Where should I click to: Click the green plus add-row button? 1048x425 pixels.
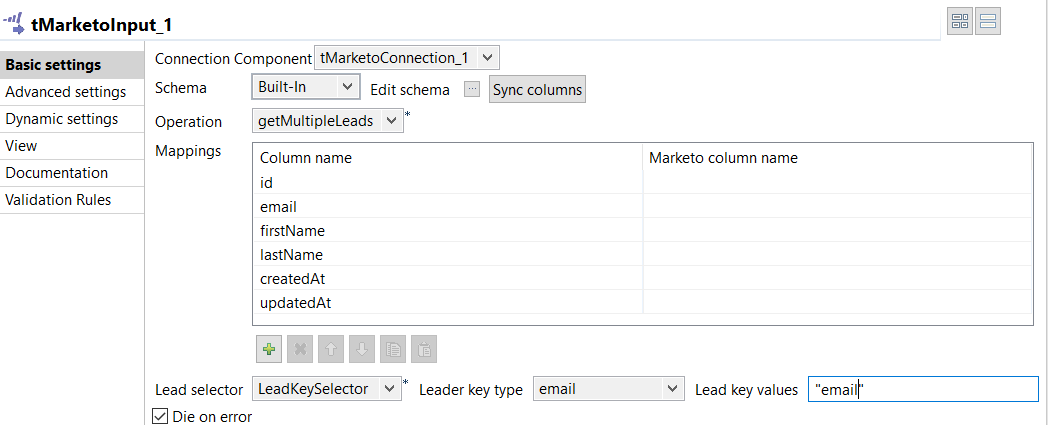268,349
